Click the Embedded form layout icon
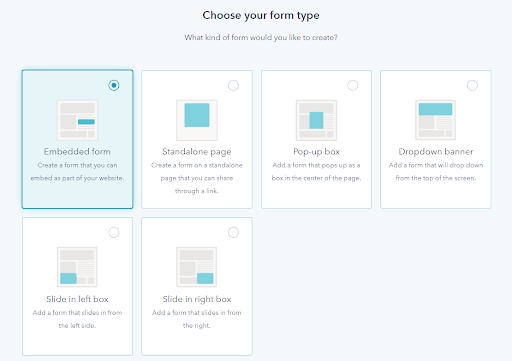Screen dimensions: 512x361 pos(77,120)
